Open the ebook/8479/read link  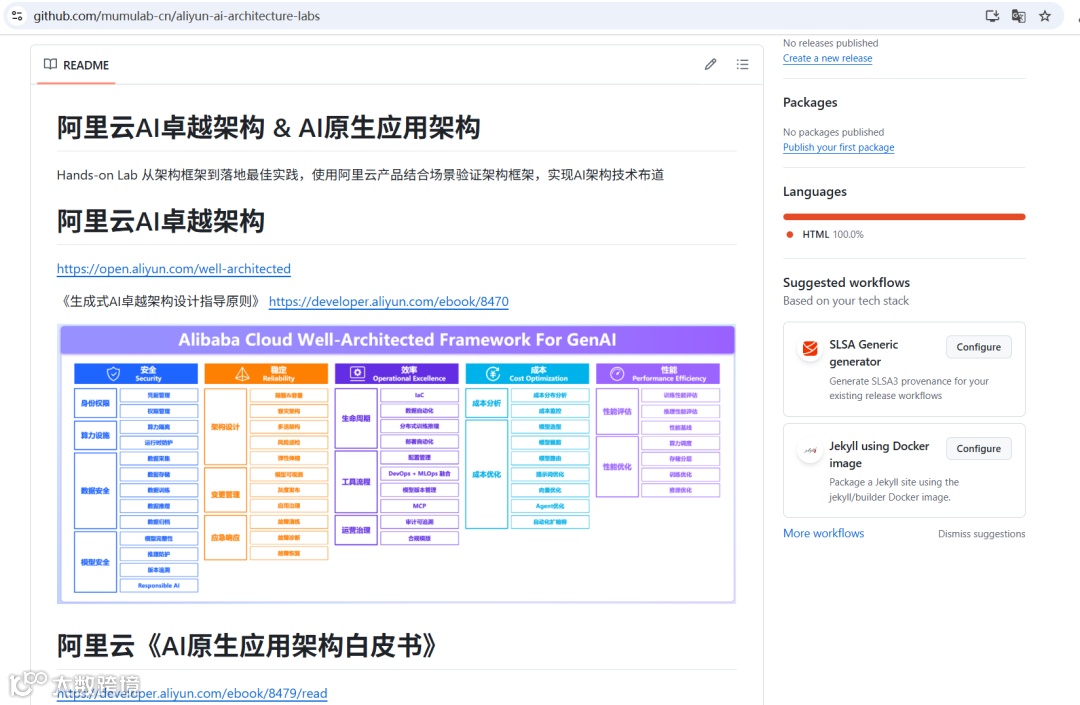tap(192, 693)
